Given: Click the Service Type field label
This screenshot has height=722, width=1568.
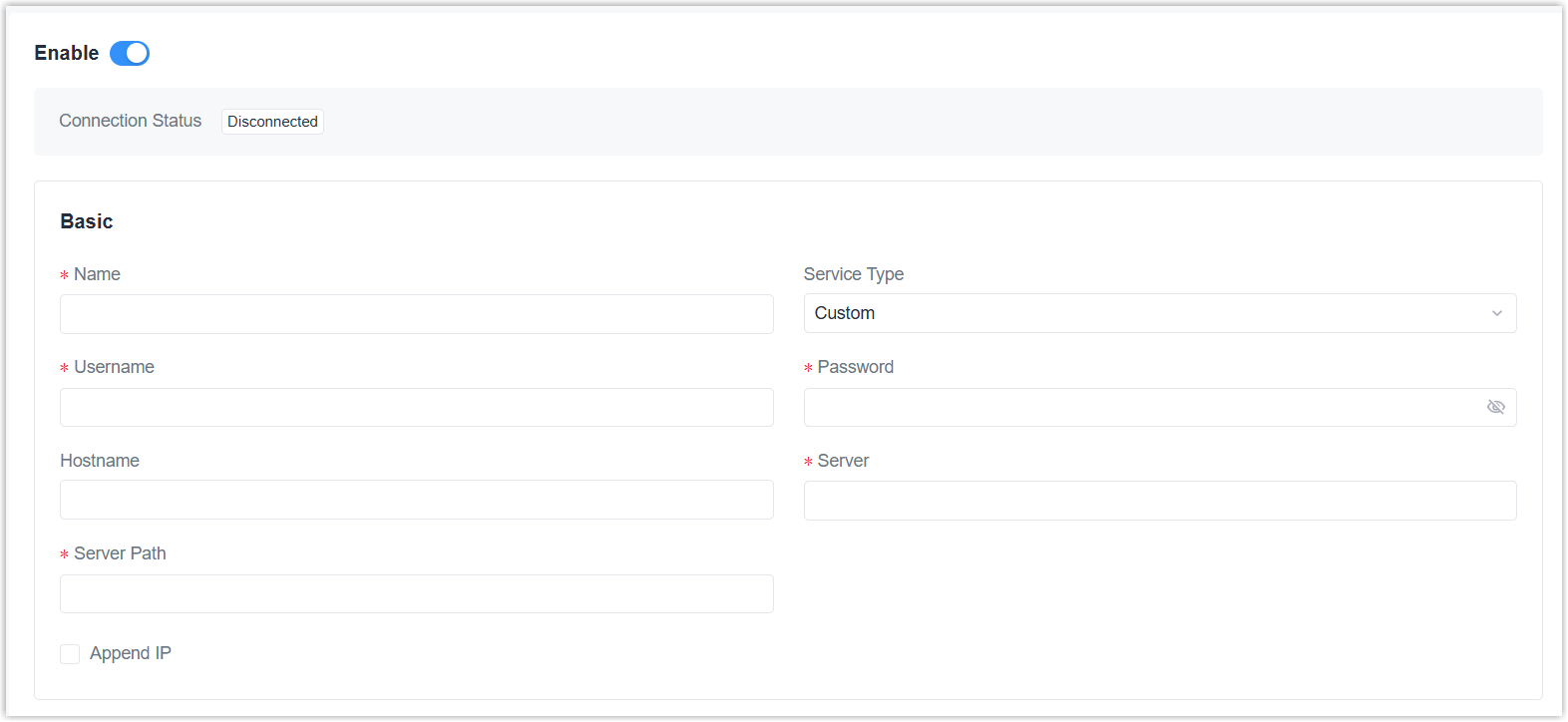Looking at the screenshot, I should (853, 274).
